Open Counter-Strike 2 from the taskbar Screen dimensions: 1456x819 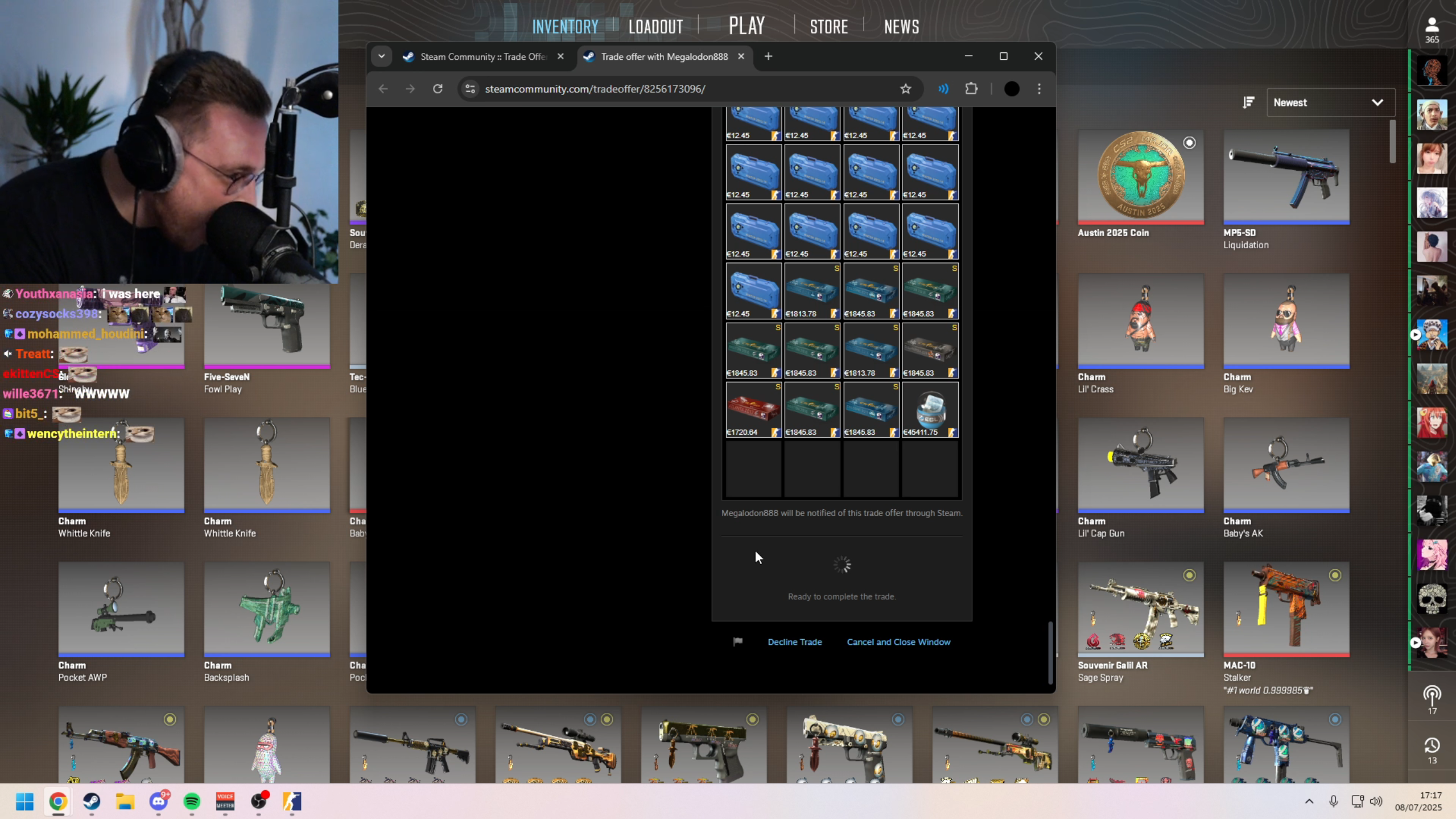coord(292,801)
